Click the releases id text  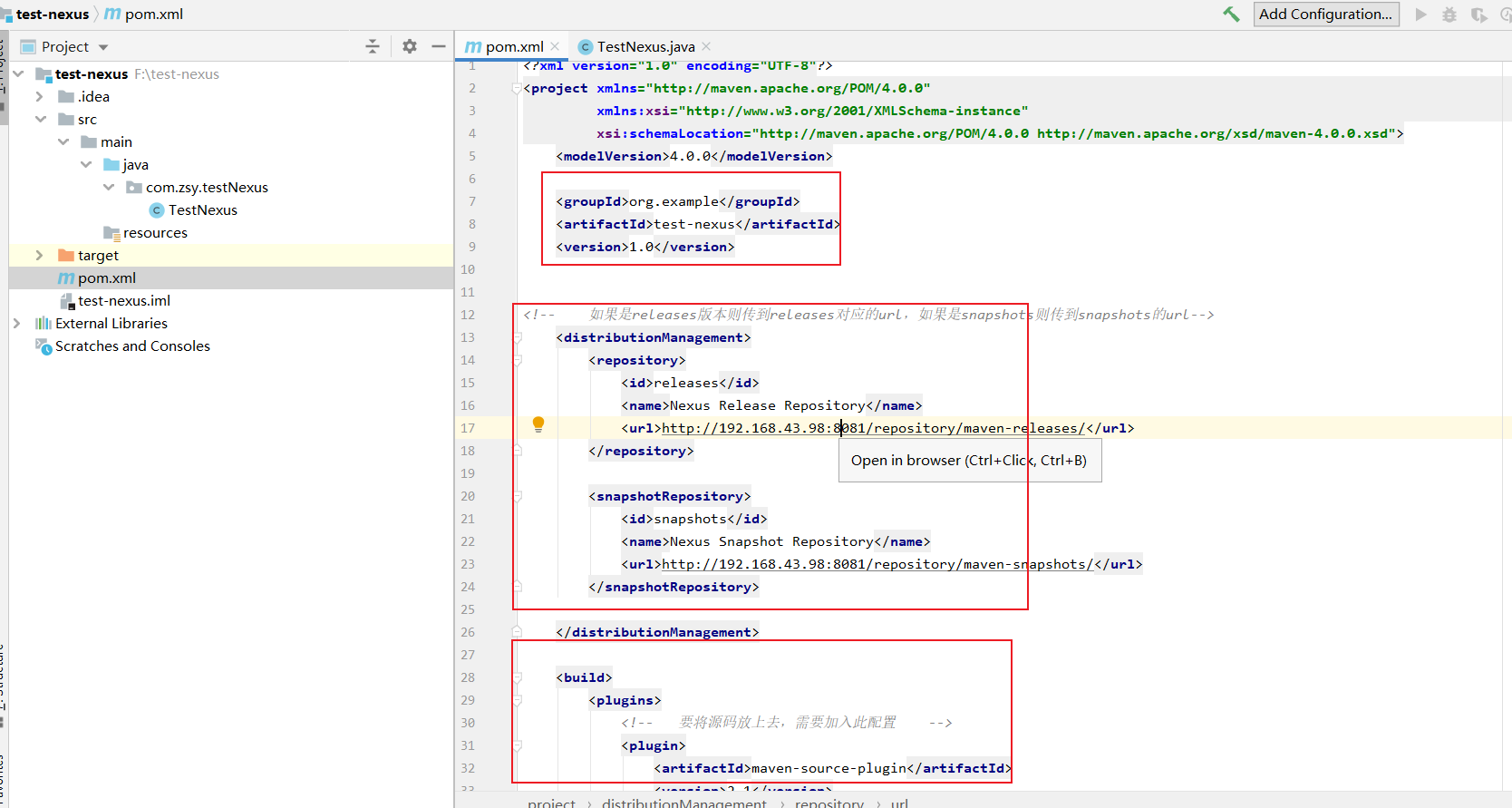(x=686, y=383)
